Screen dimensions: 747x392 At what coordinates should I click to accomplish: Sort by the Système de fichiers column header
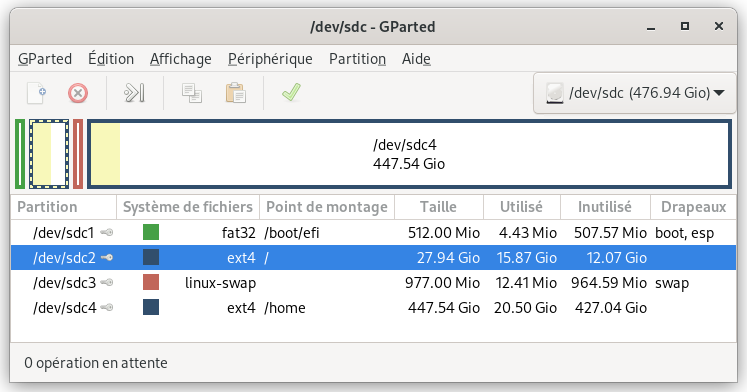(188, 207)
